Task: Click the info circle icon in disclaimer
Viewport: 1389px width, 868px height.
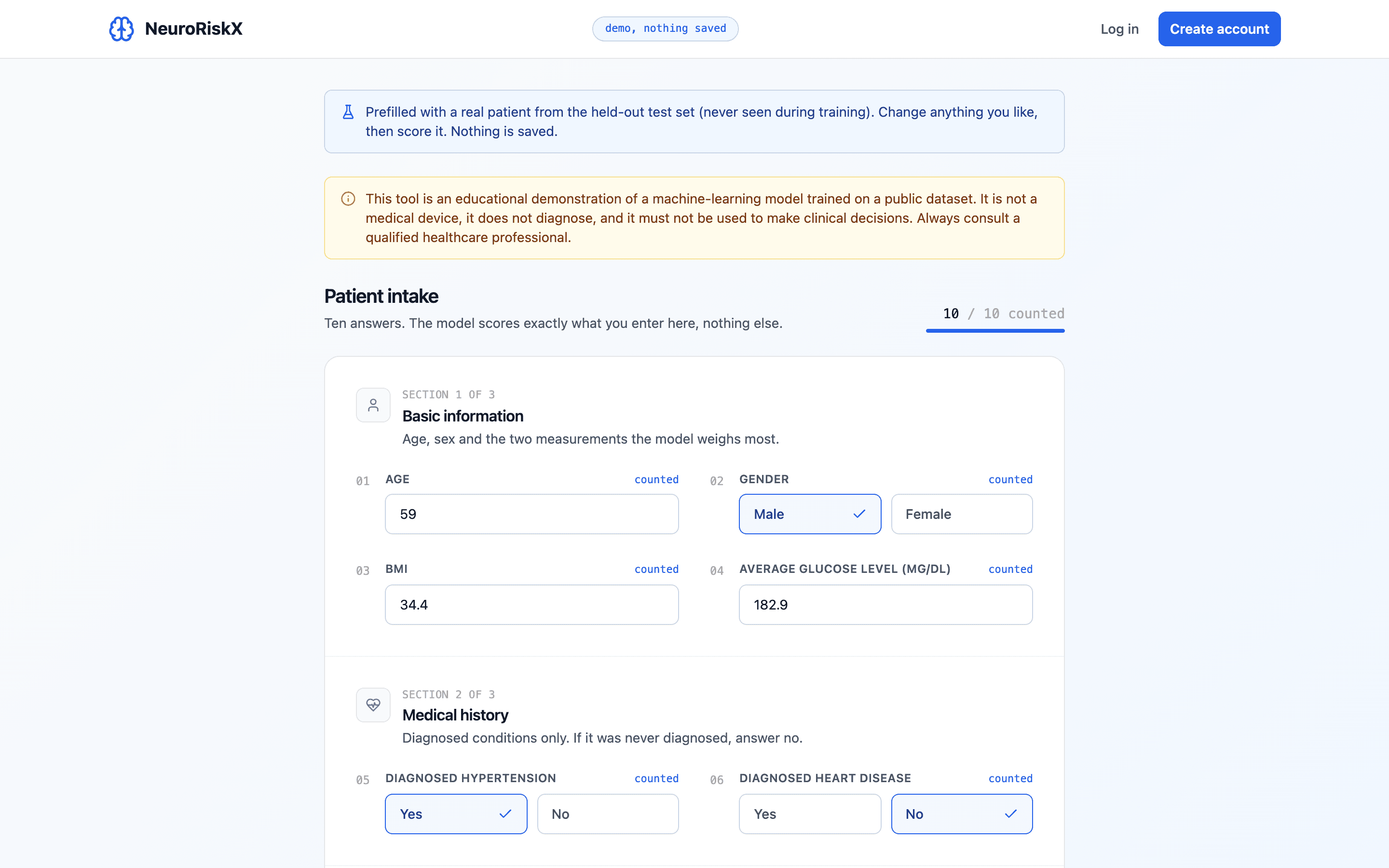Action: pyautogui.click(x=348, y=199)
